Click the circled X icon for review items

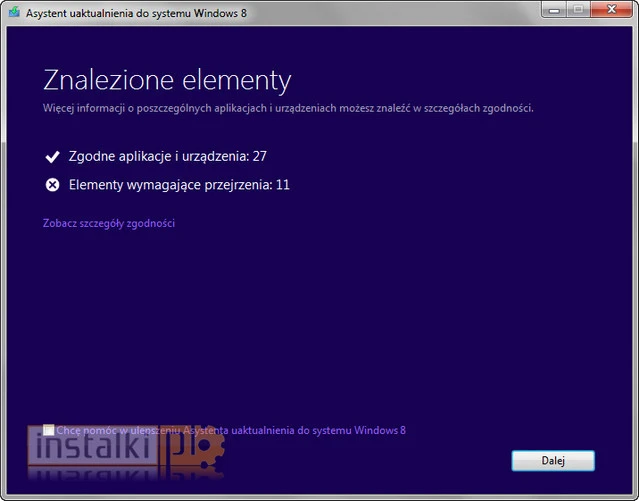[52, 185]
